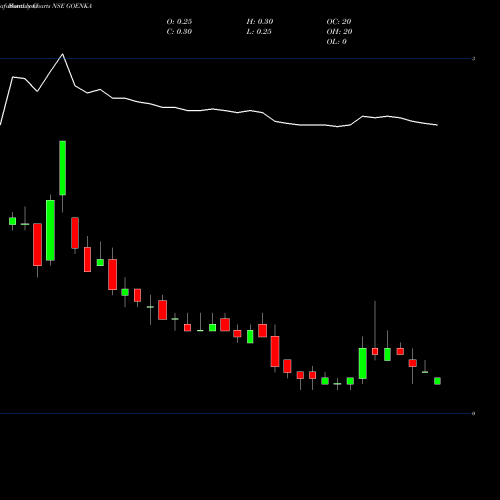
Task: Select the close price 'C: 0.30' label
Action: point(179,31)
